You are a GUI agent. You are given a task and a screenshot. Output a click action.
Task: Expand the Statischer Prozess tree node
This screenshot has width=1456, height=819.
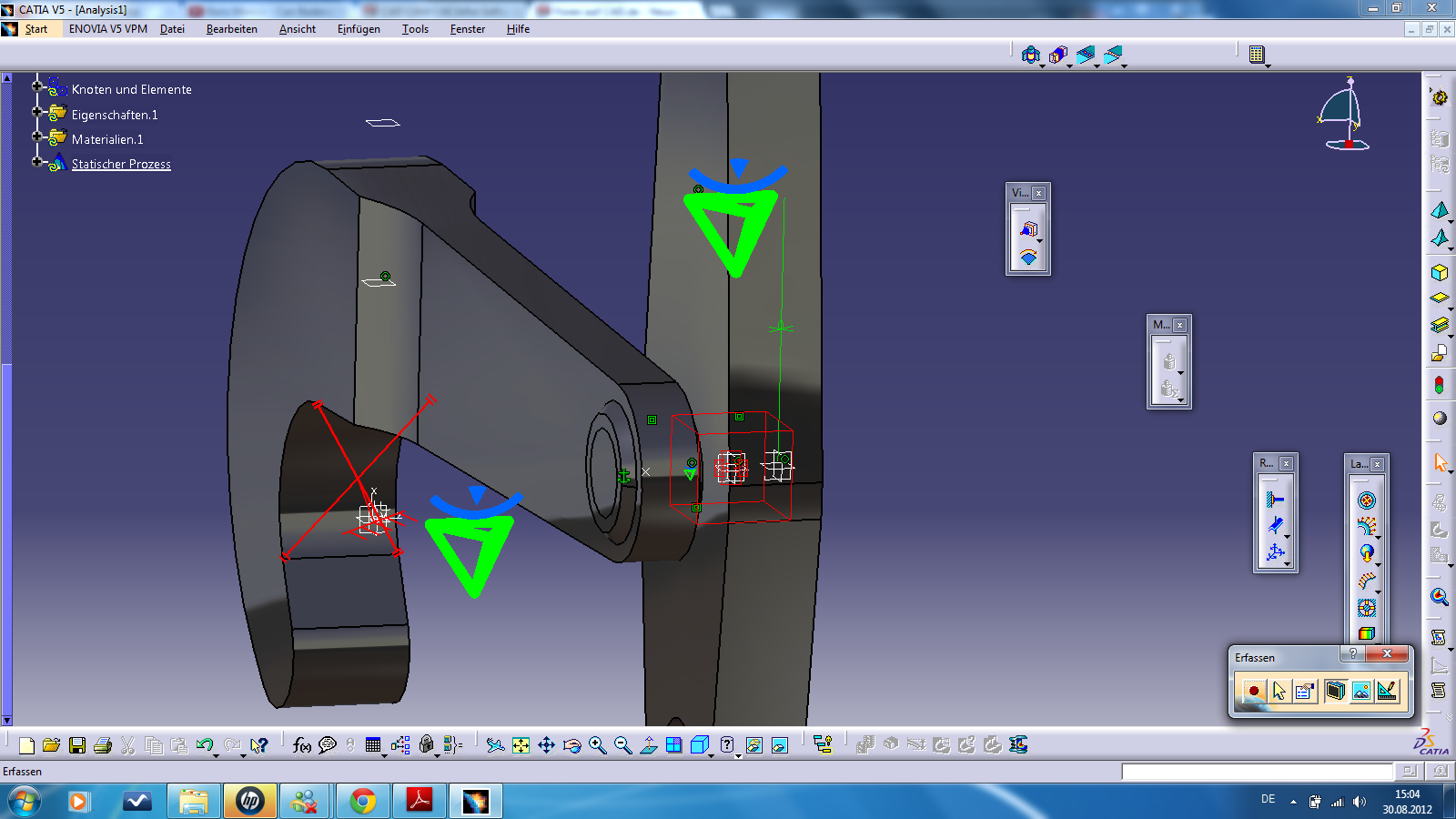[37, 162]
